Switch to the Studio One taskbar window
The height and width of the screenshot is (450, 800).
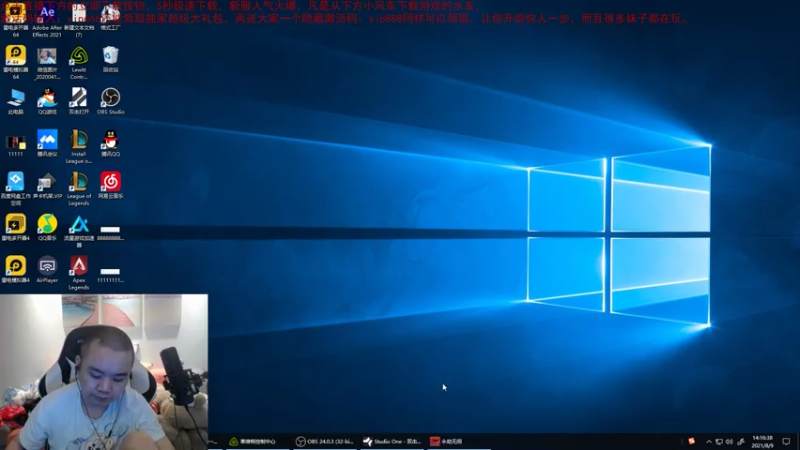392,441
